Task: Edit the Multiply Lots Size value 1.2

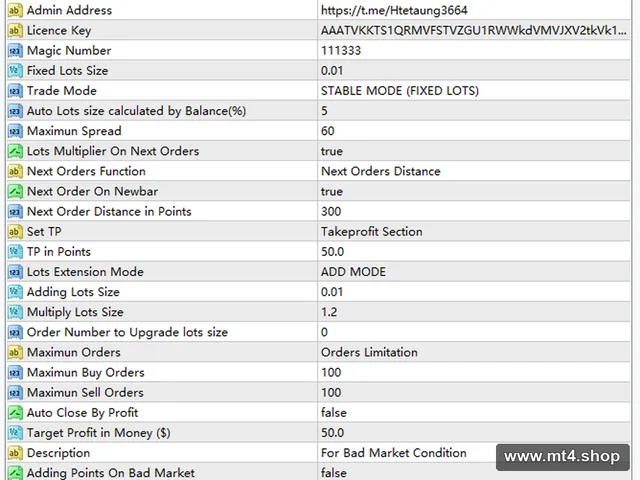Action: tap(474, 312)
